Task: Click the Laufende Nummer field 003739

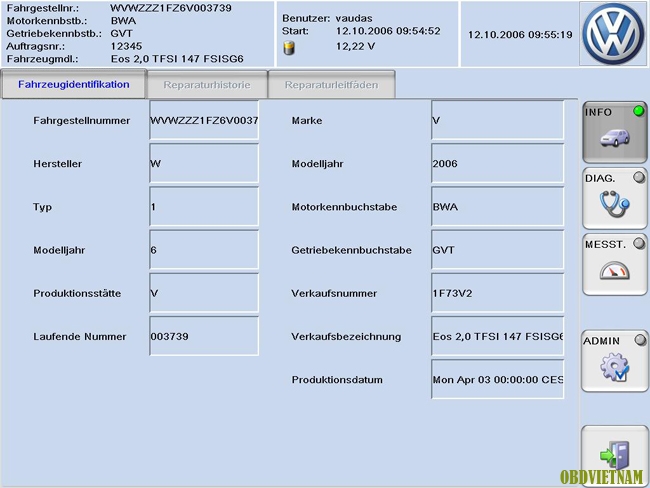Action: tap(204, 336)
